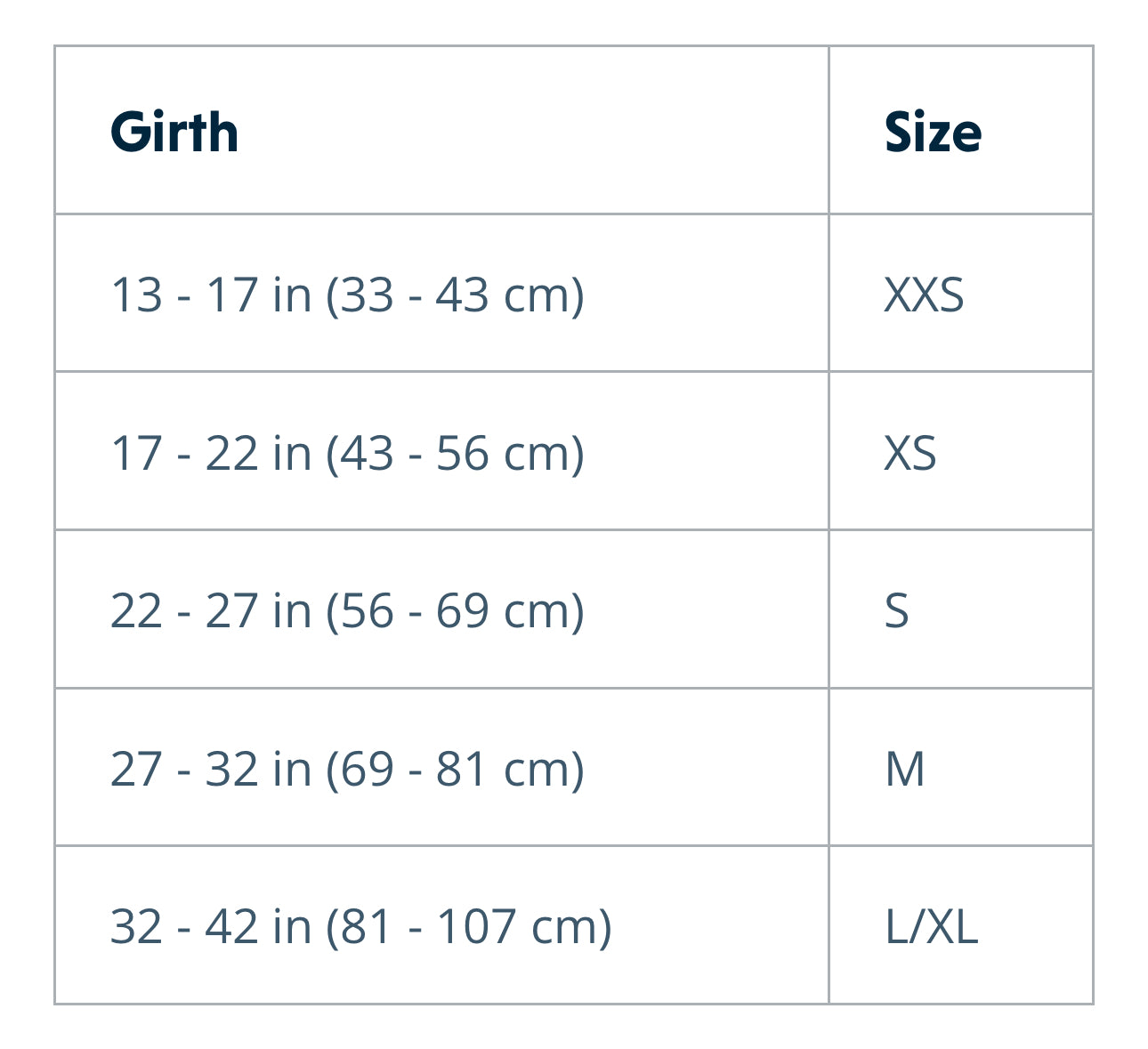Screen dimensions: 1148x1049
Task: Select the M size cell
Action: 904,769
